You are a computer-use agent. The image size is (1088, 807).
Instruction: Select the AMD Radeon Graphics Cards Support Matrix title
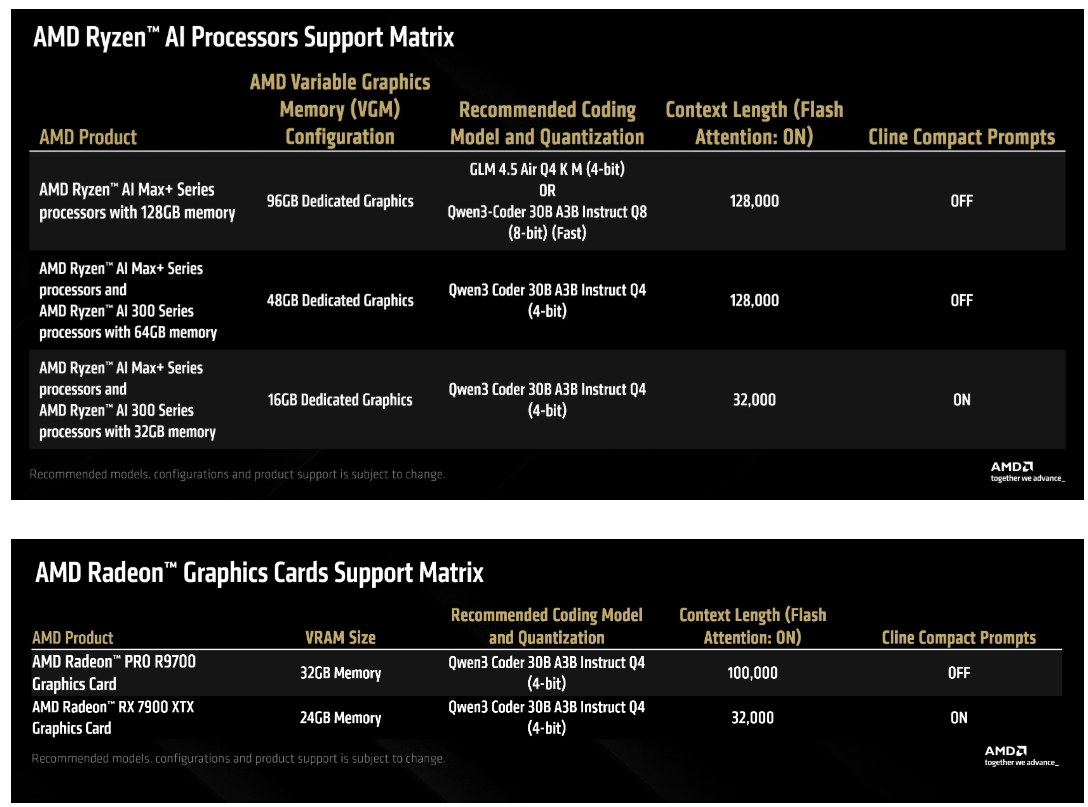[x=259, y=573]
